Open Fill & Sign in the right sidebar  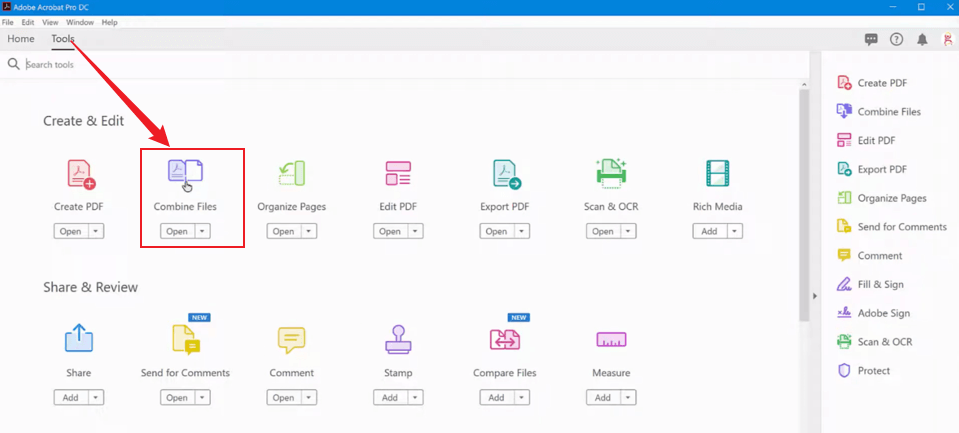870,284
